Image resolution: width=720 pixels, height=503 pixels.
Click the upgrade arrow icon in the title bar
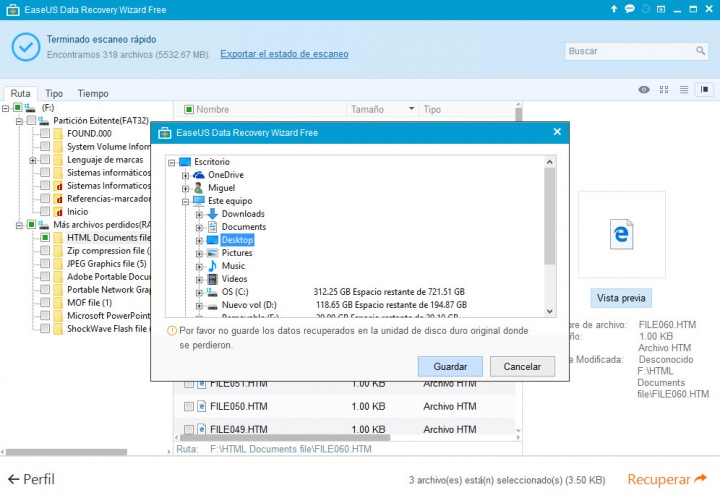coord(614,9)
